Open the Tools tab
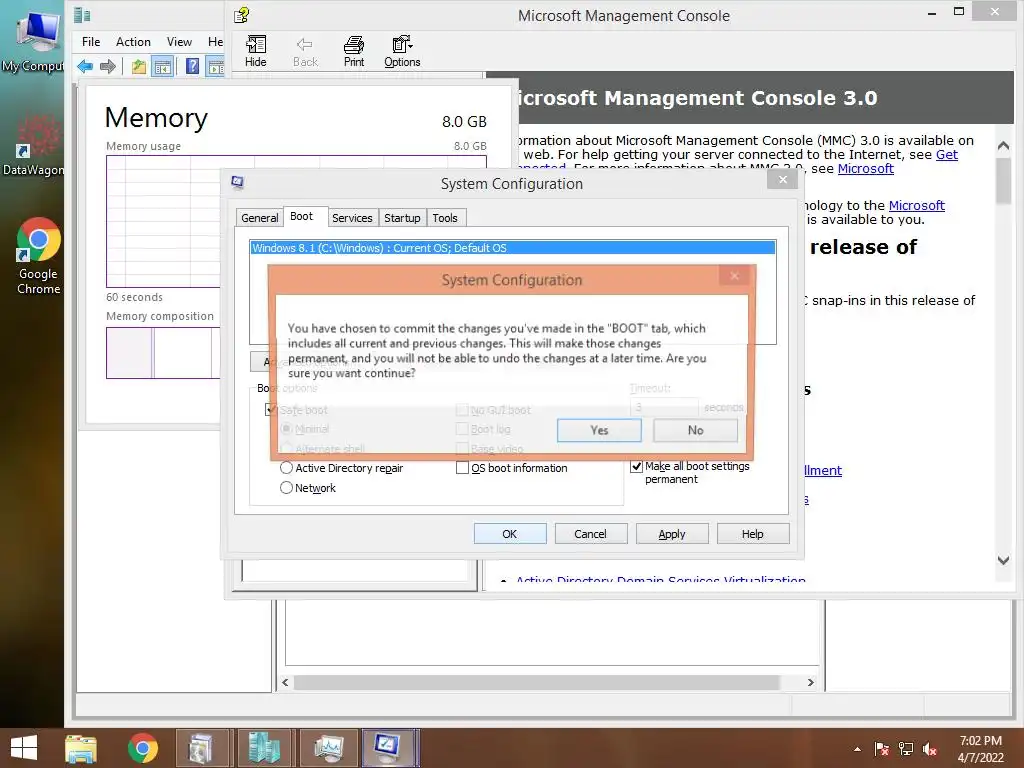Viewport: 1024px width, 768px height. pos(445,217)
